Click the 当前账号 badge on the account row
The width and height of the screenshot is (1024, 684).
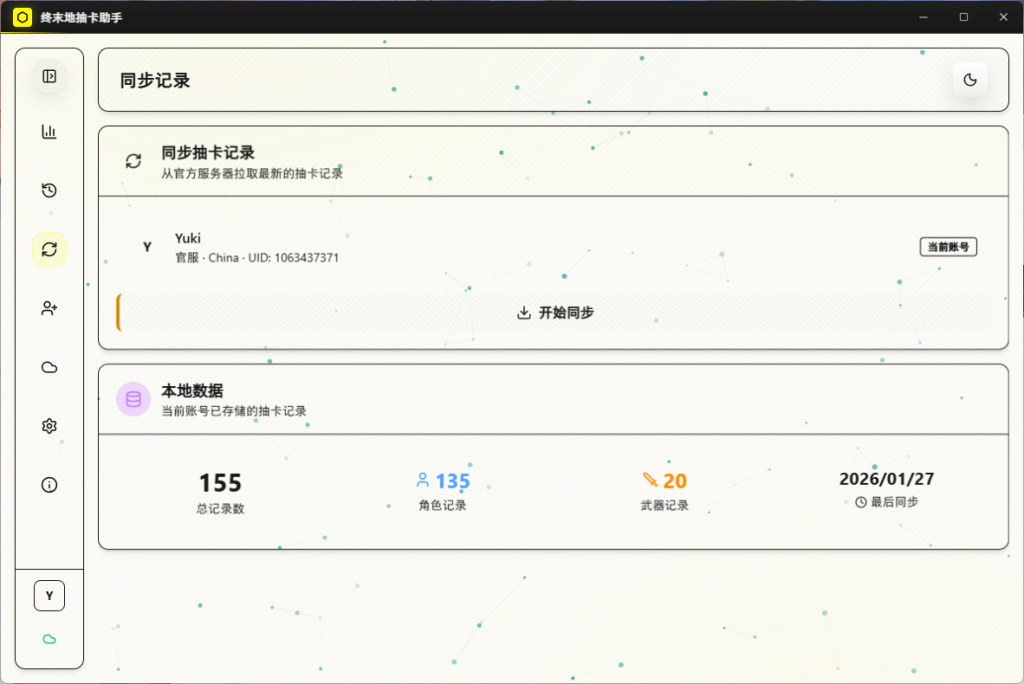(x=947, y=246)
